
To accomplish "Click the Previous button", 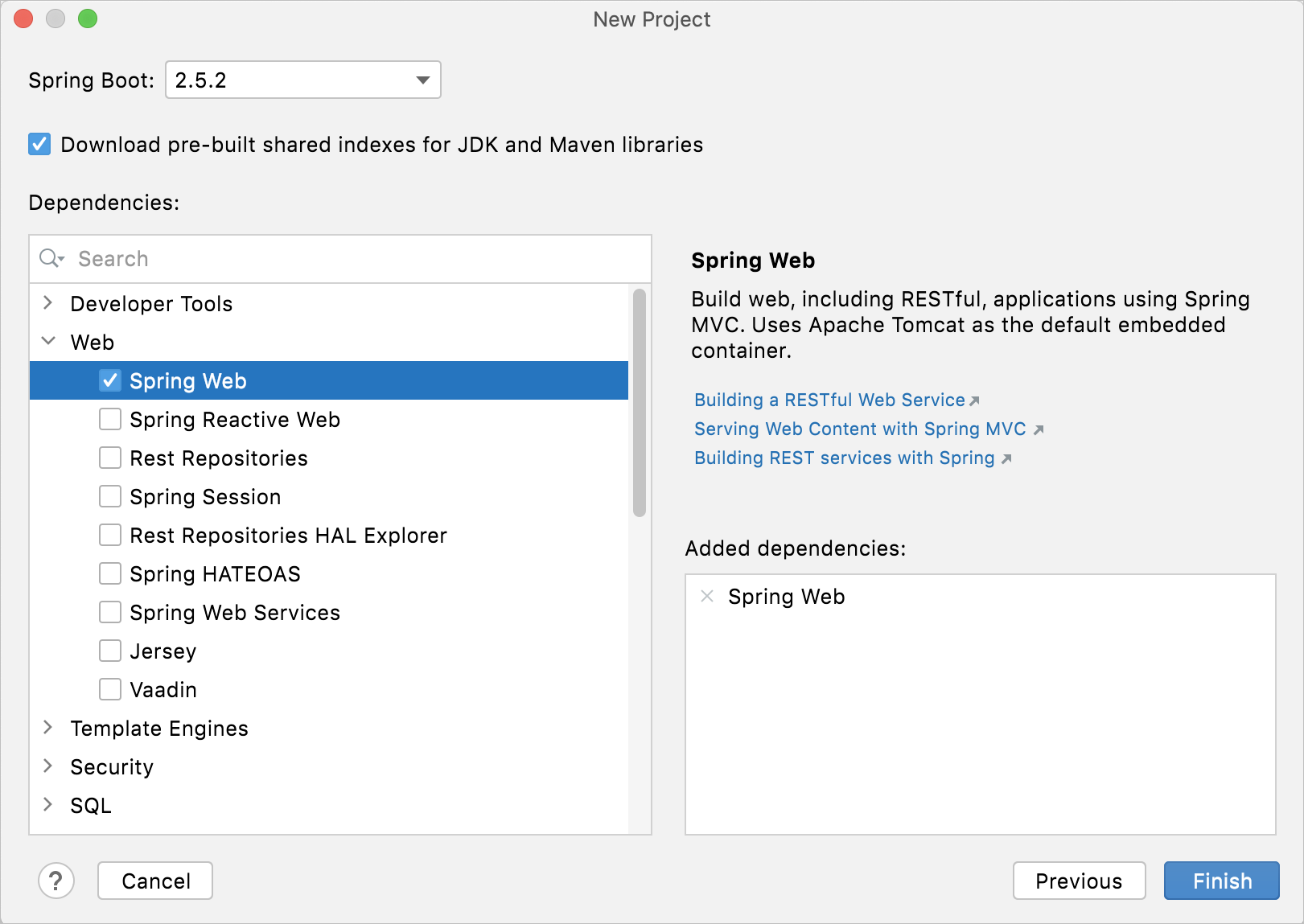I will pos(1079,881).
